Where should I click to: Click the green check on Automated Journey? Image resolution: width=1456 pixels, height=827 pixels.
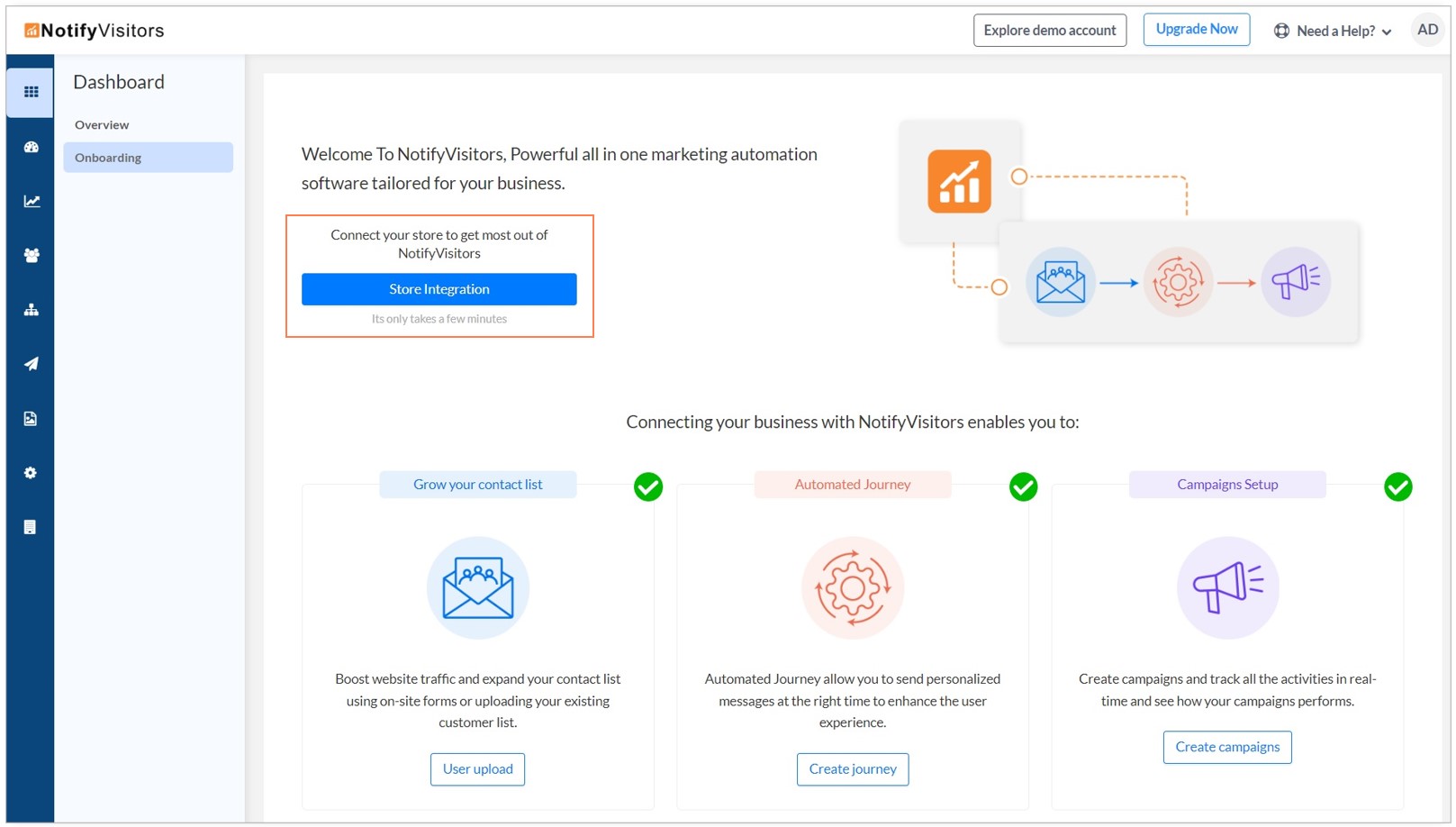pyautogui.click(x=1023, y=486)
